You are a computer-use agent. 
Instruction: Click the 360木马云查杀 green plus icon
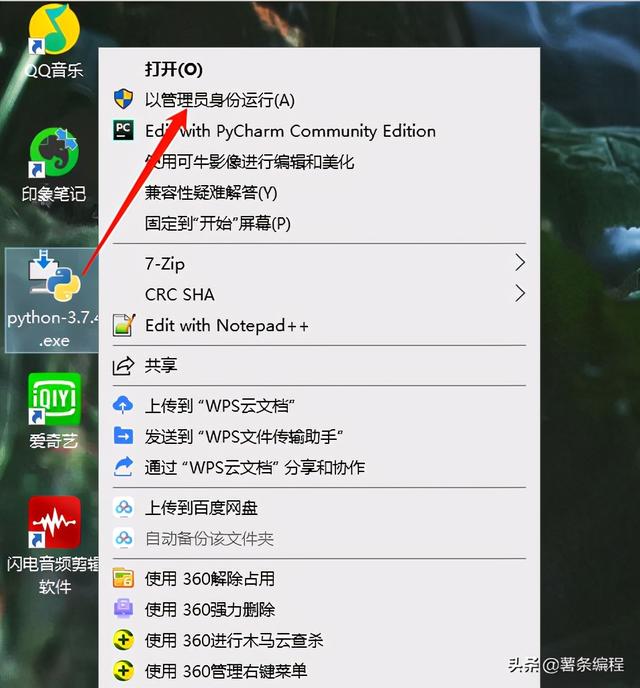click(x=123, y=640)
